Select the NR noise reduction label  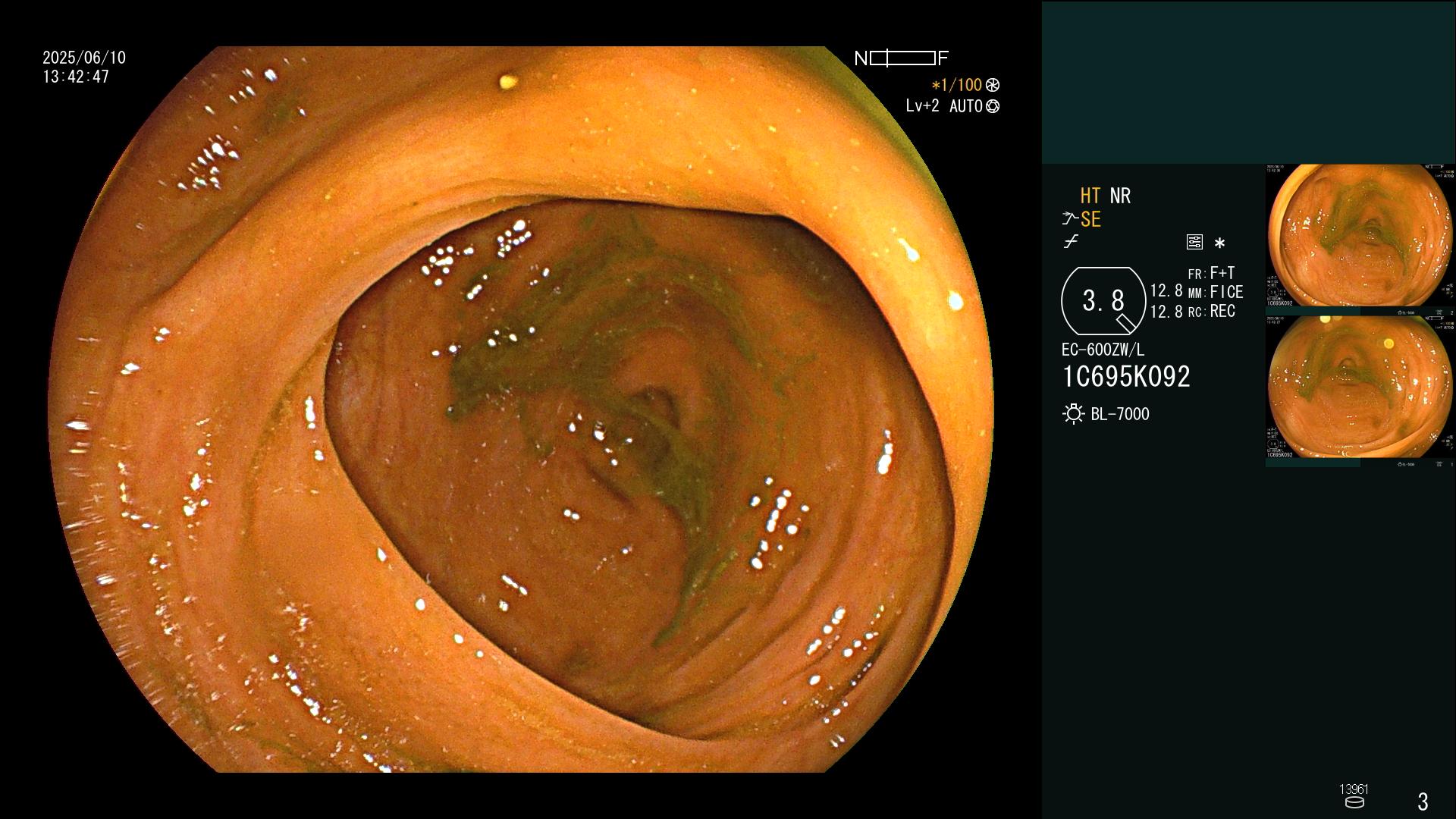pyautogui.click(x=1120, y=196)
